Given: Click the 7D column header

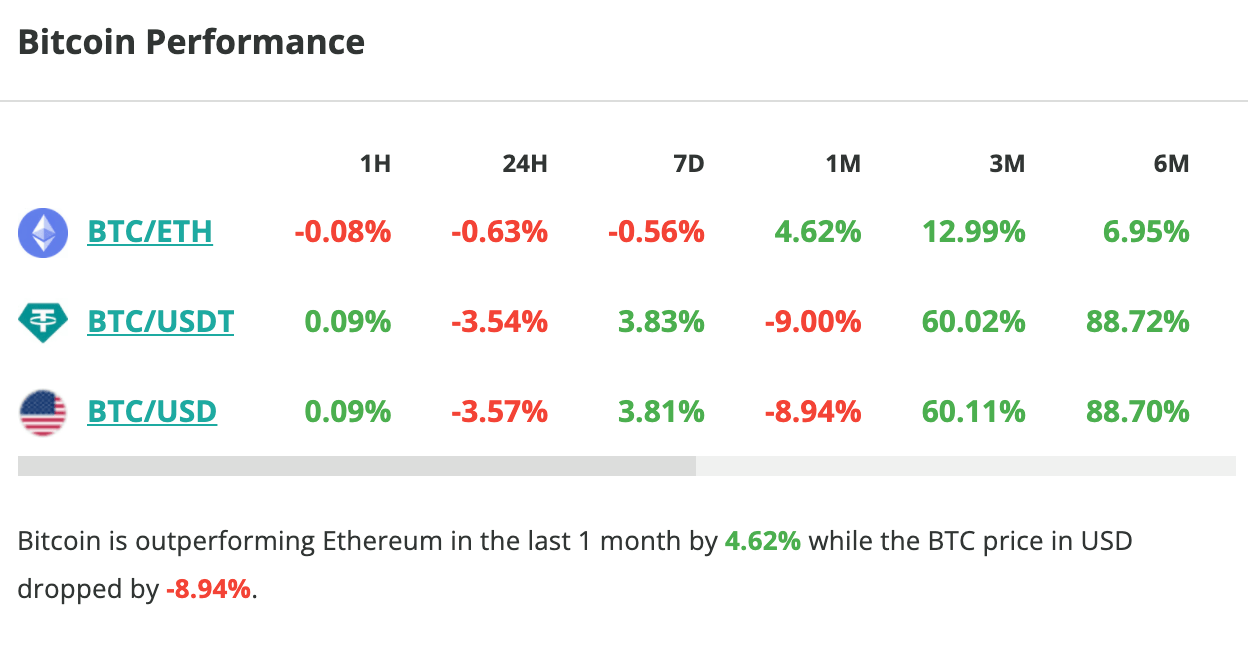Looking at the screenshot, I should point(688,164).
